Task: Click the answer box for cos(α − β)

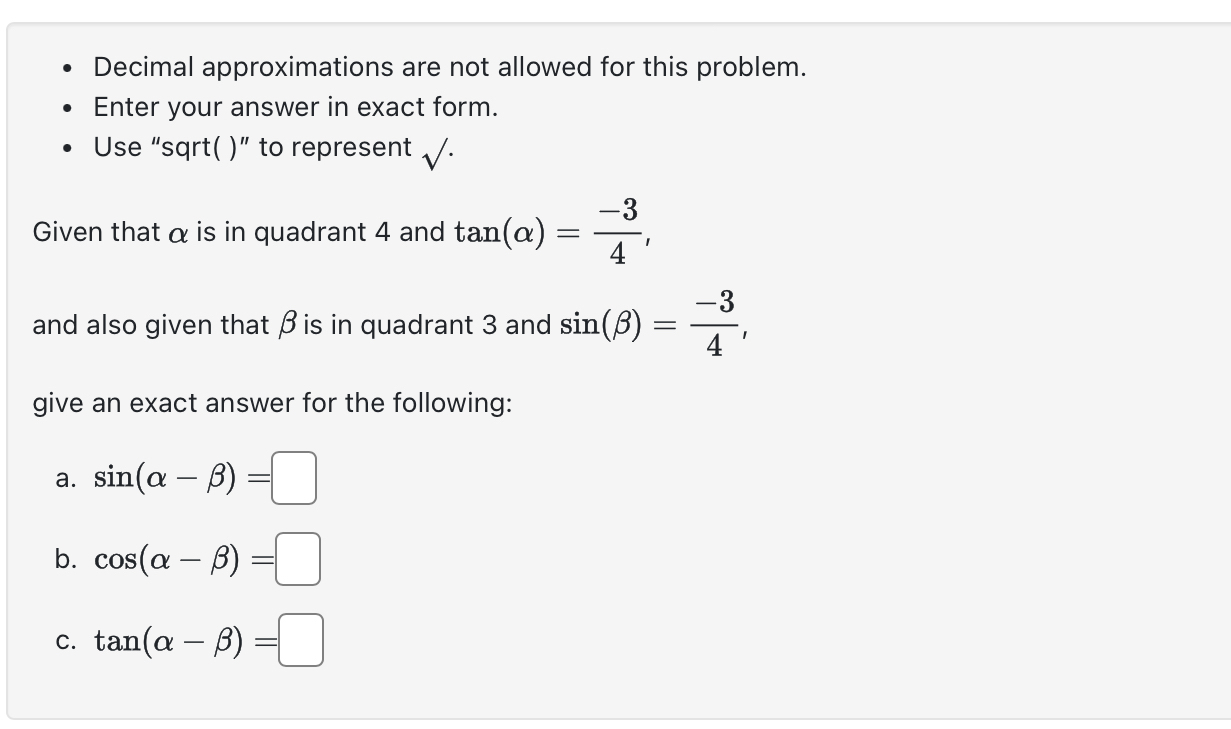Action: click(x=296, y=559)
